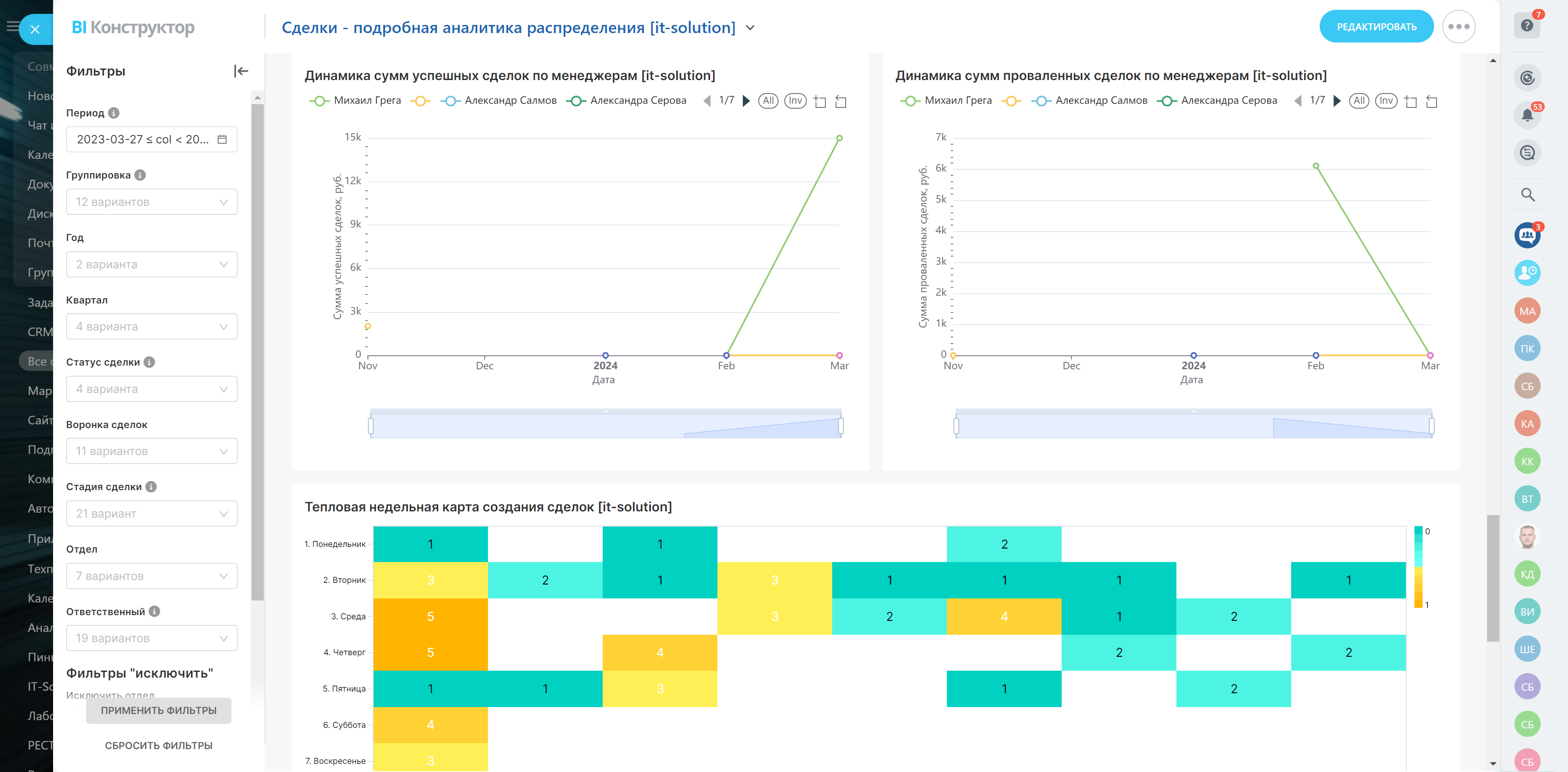Click ПРИМЕНИТЬ ФИЛЬТРЫ button

tap(158, 710)
